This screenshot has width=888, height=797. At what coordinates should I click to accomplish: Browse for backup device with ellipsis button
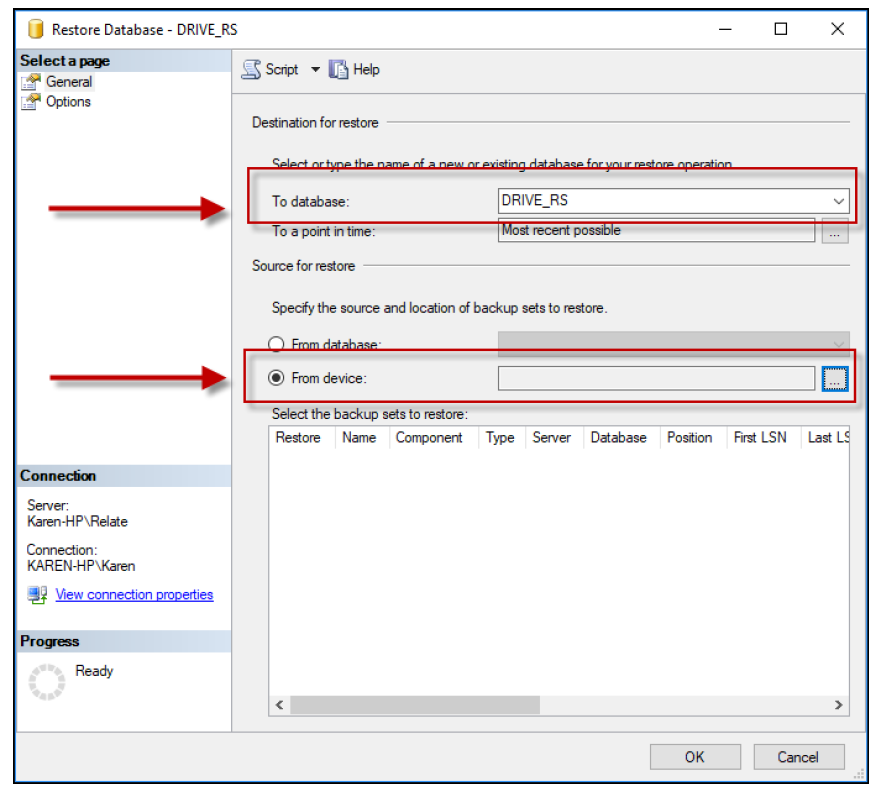tap(835, 378)
